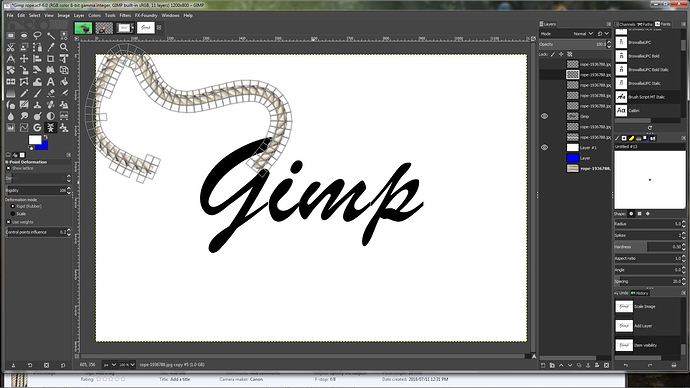The height and width of the screenshot is (388, 690).
Task: Select the Move tool
Action: coord(24,59)
